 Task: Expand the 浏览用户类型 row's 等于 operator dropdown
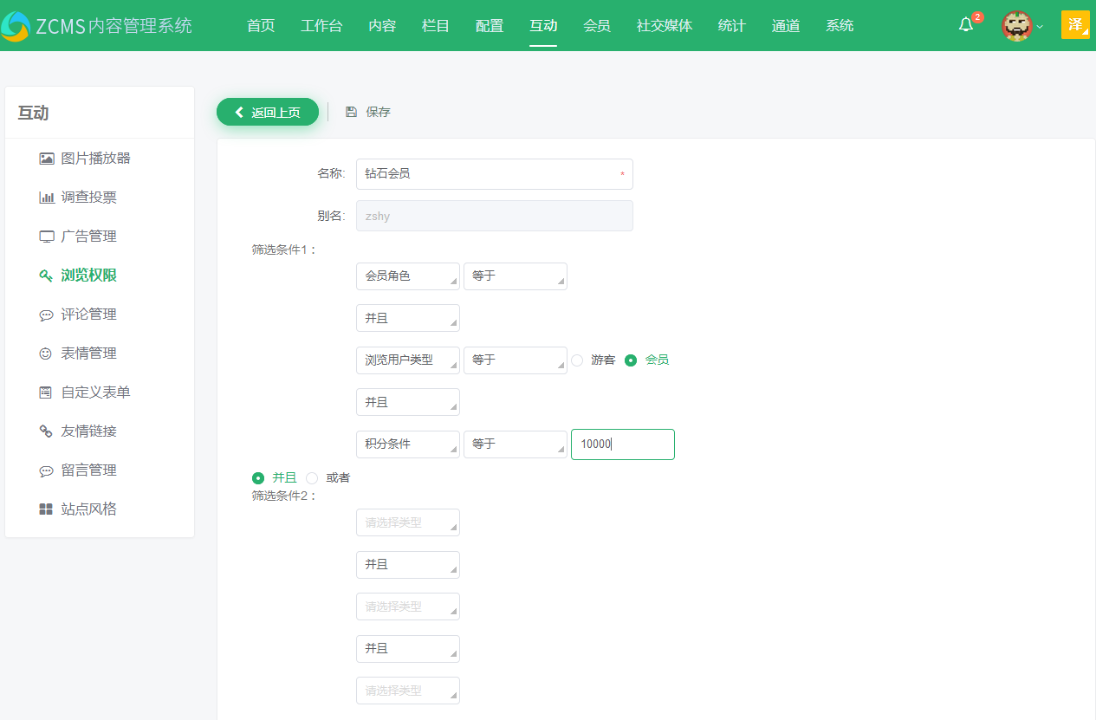point(515,360)
